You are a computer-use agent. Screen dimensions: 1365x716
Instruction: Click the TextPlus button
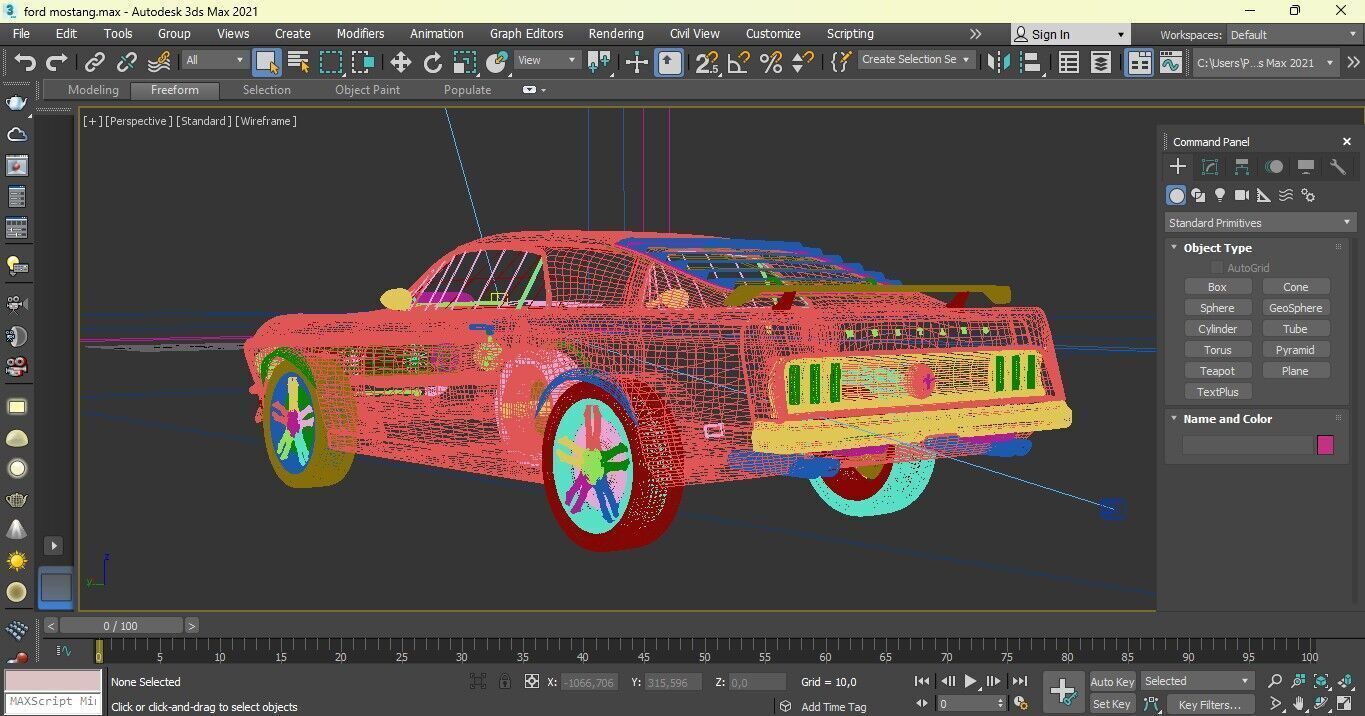tap(1217, 392)
